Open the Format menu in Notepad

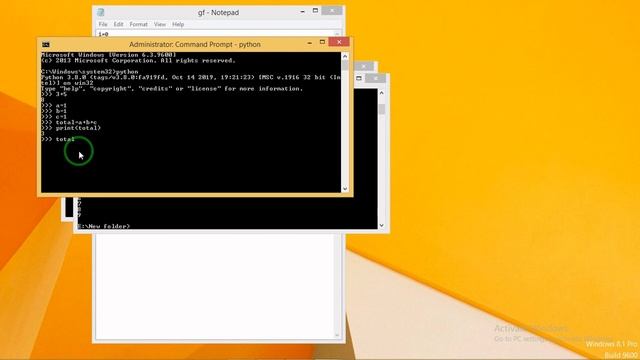[x=138, y=24]
